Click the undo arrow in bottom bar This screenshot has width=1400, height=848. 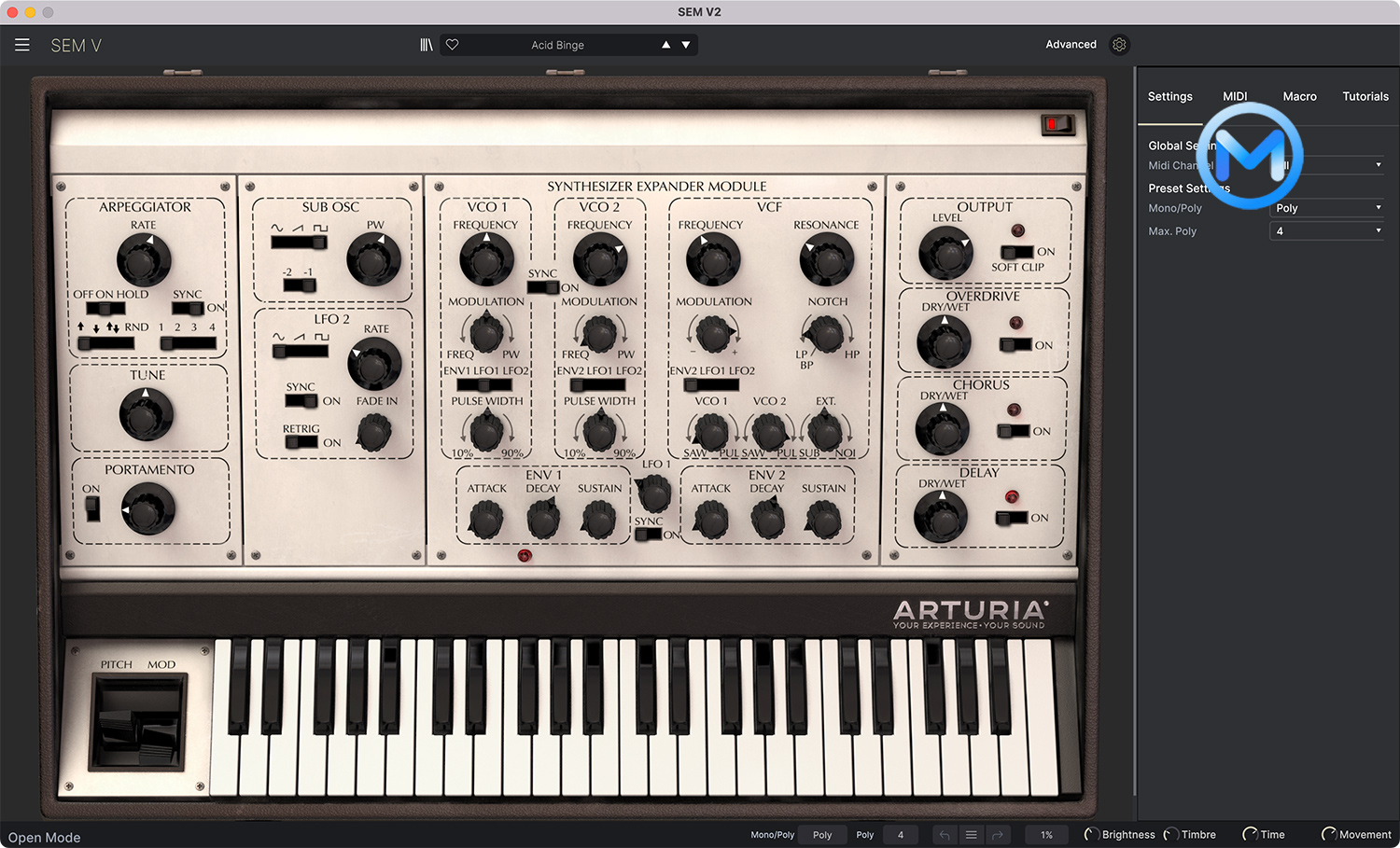945,835
